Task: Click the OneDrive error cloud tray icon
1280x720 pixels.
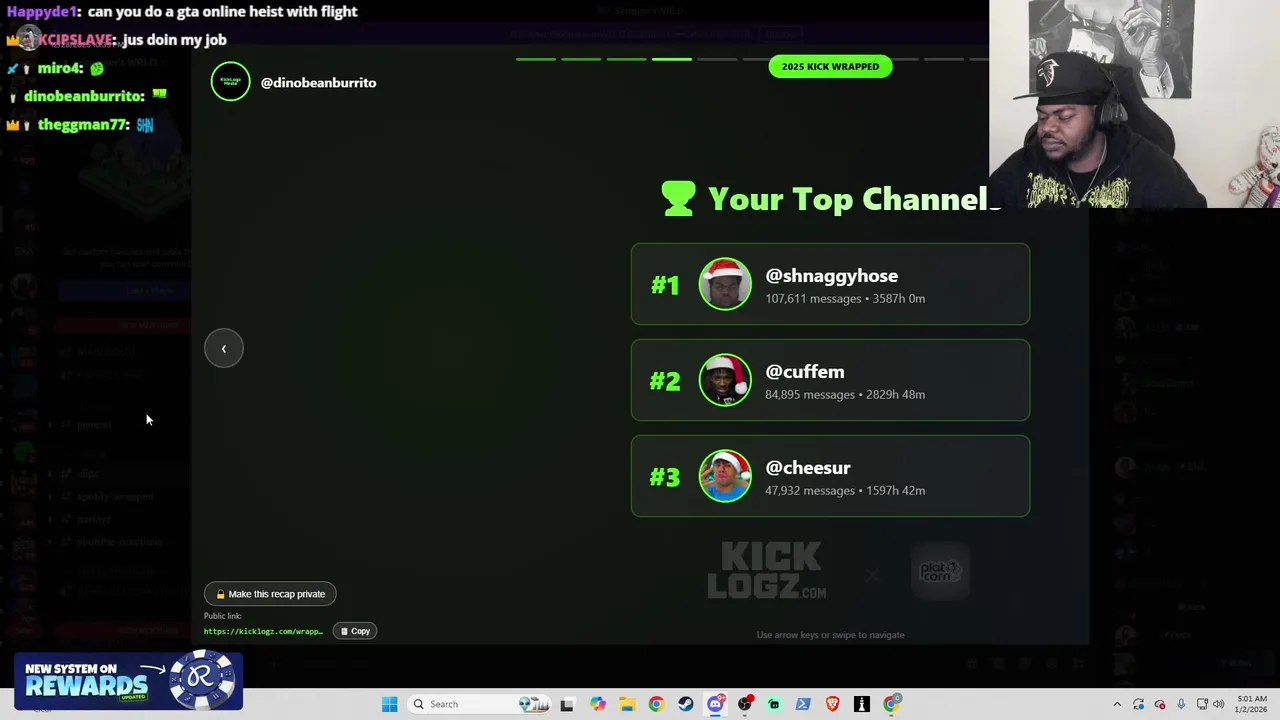Action: pyautogui.click(x=1160, y=704)
